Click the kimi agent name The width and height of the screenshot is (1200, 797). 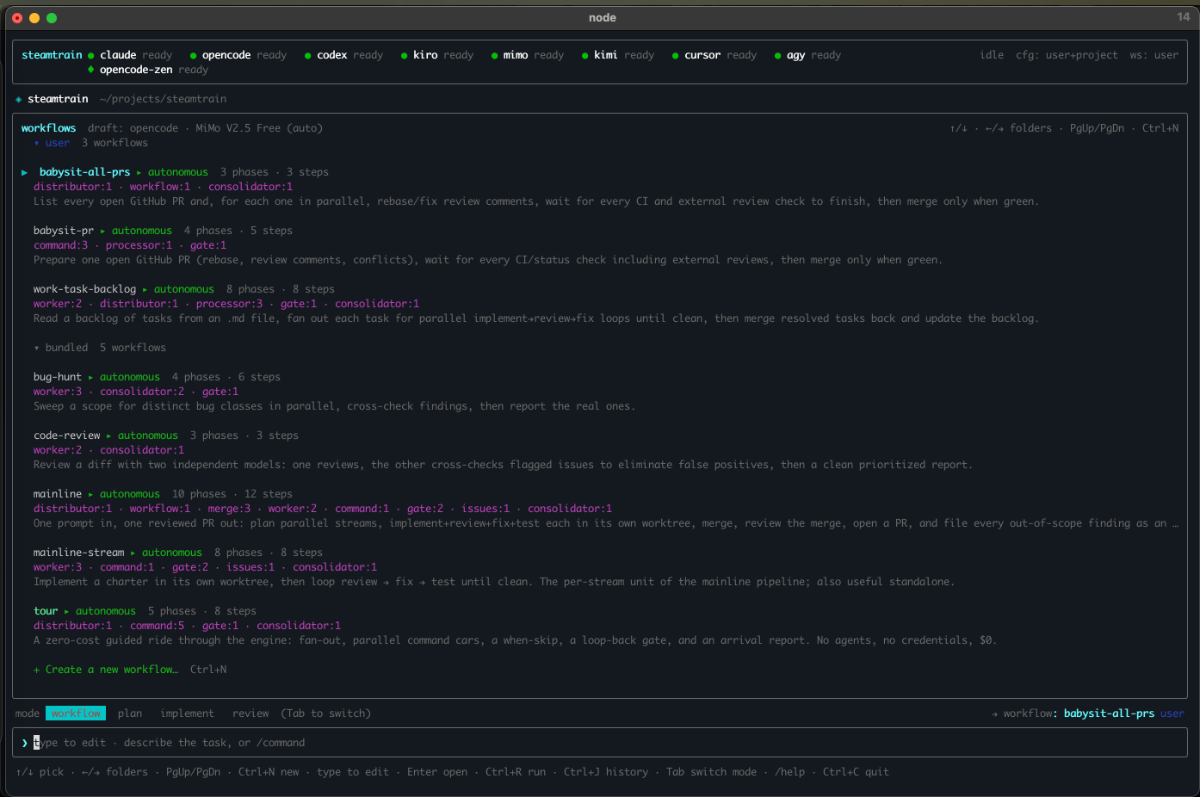(606, 56)
